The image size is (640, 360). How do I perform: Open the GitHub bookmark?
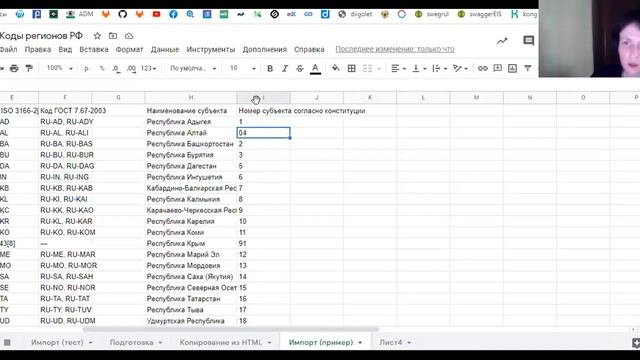pos(122,14)
